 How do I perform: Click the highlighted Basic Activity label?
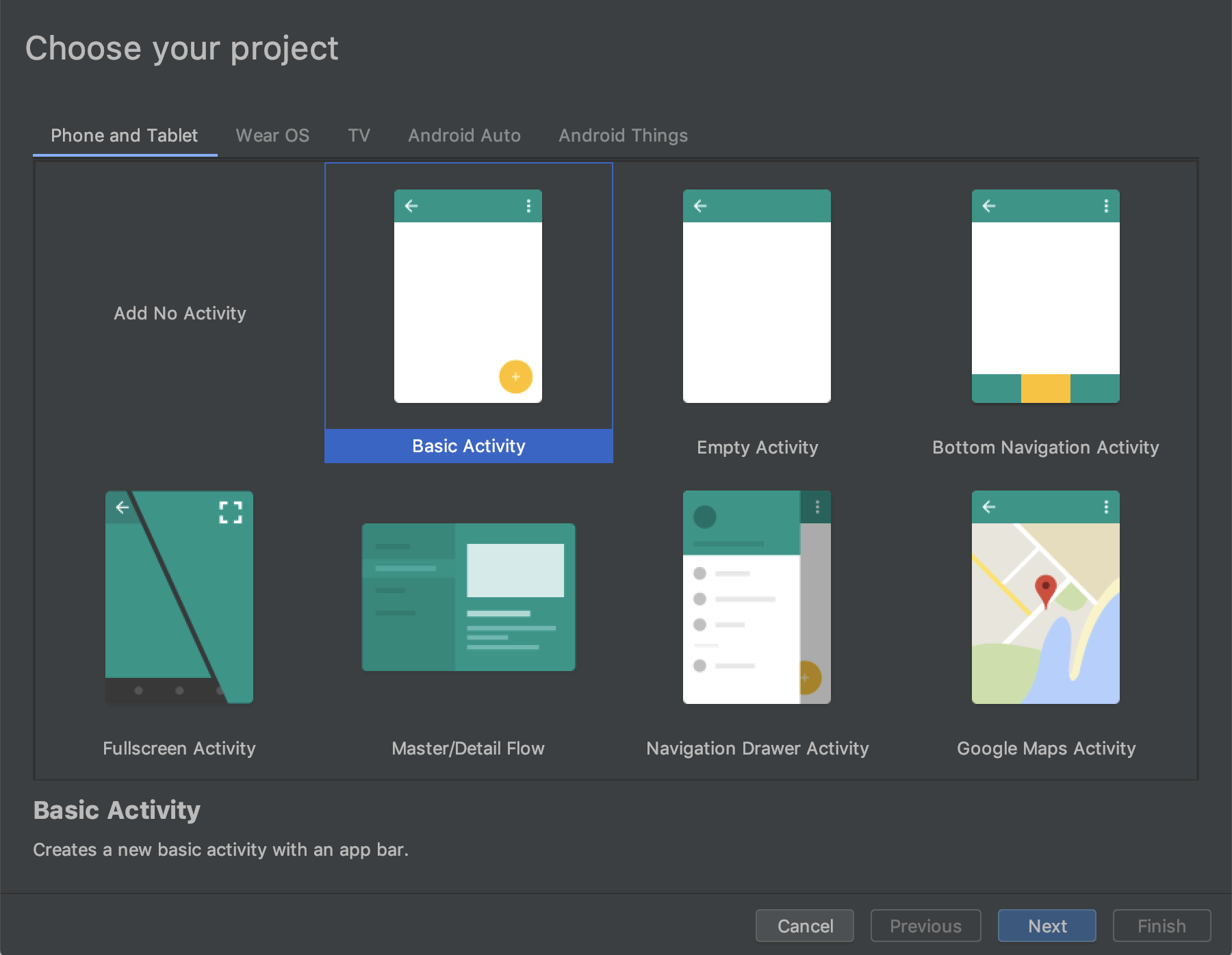point(467,445)
